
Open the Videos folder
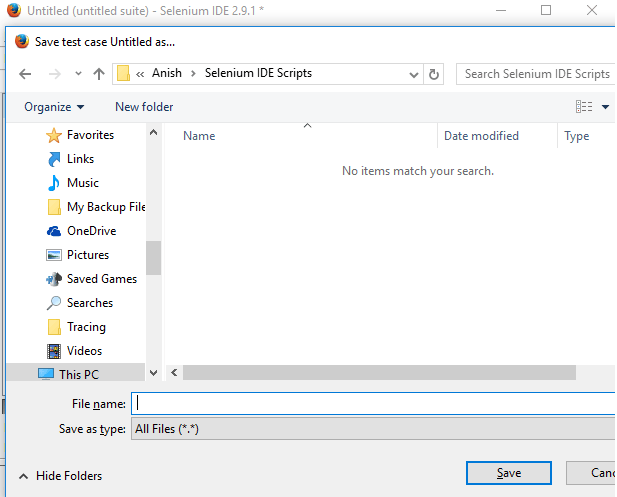(84, 351)
